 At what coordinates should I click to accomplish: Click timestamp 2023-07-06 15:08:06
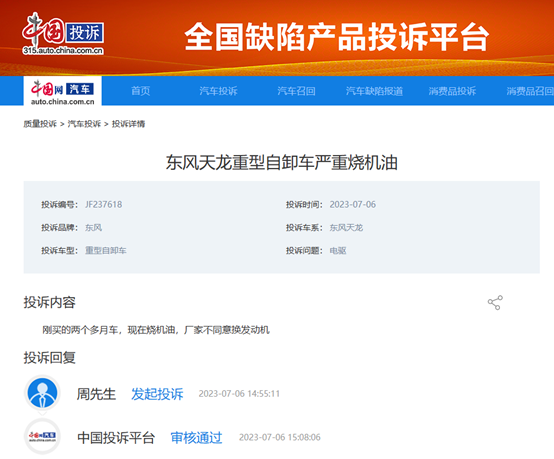280,437
